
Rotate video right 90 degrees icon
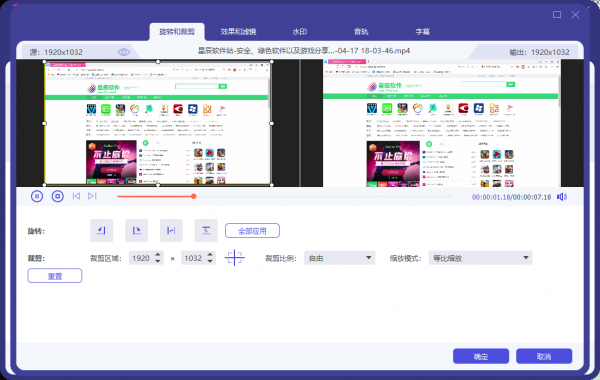point(136,230)
